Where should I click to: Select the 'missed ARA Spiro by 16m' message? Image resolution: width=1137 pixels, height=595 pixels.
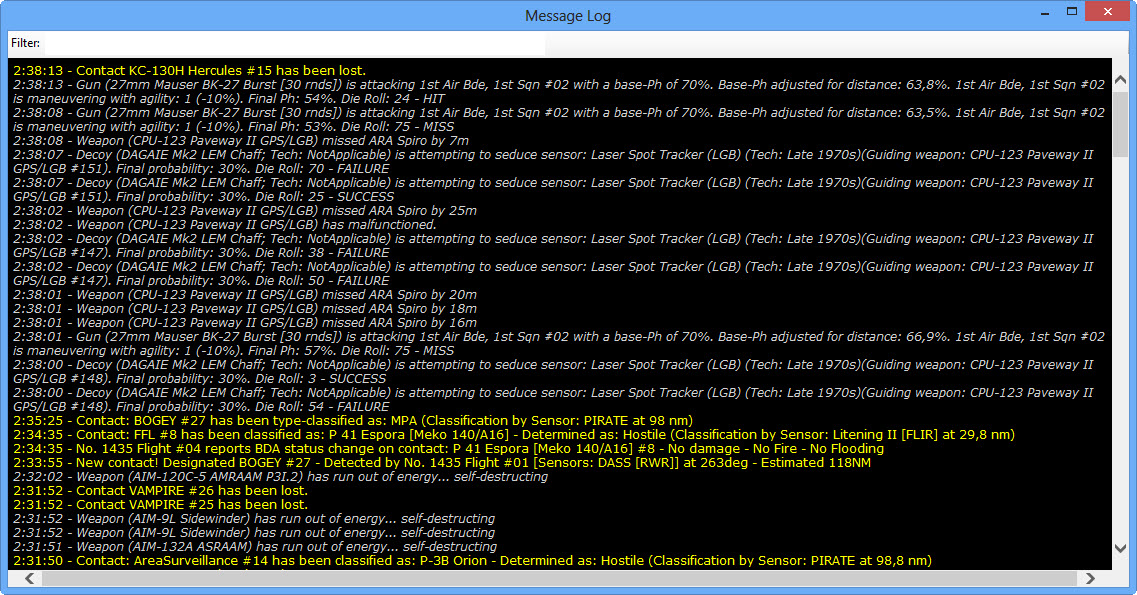(245, 323)
